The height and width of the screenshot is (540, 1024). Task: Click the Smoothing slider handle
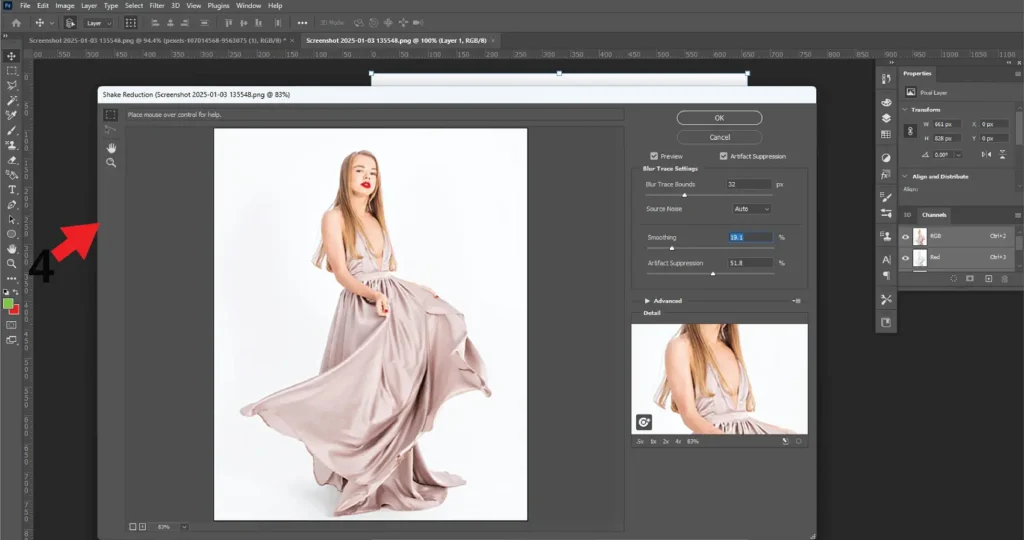click(671, 247)
